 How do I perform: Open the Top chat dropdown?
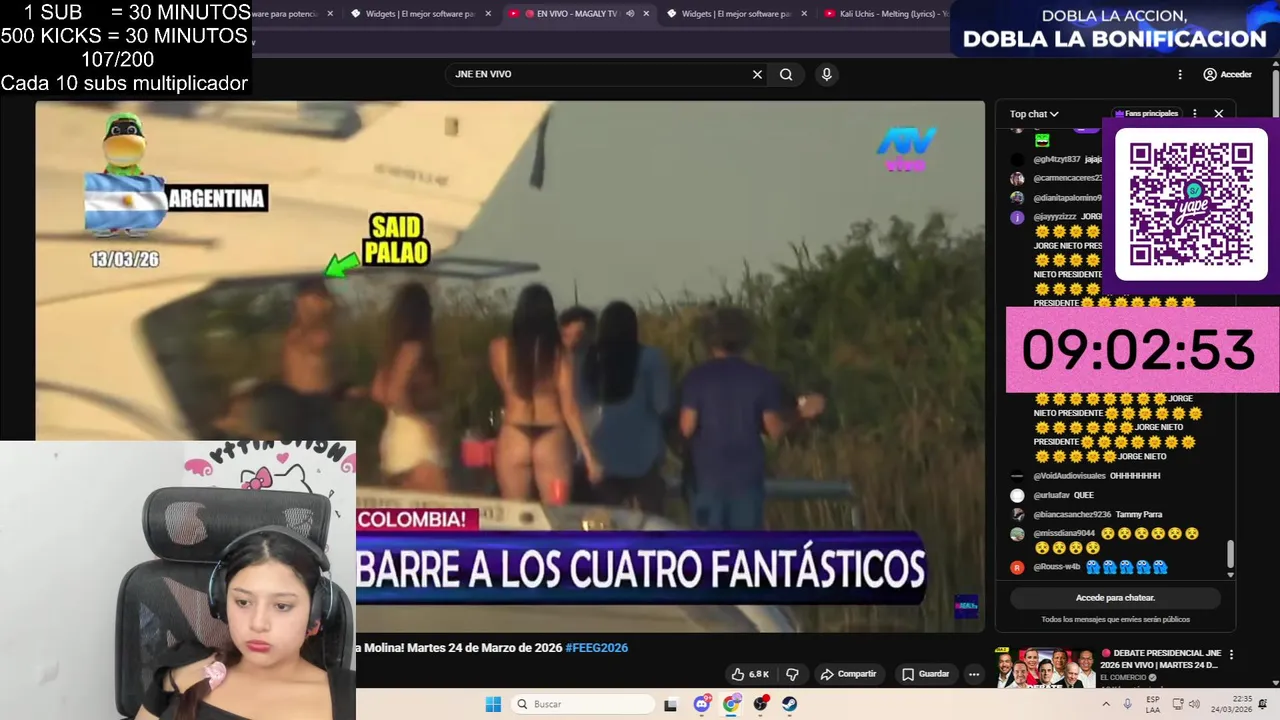click(1034, 114)
